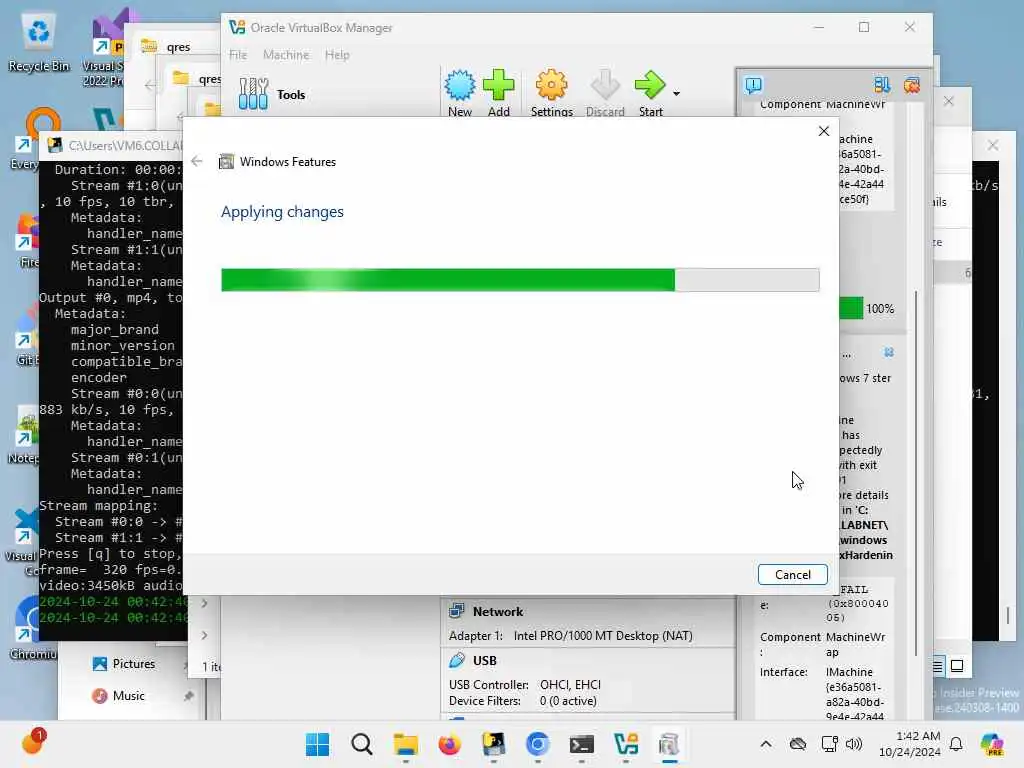The width and height of the screenshot is (1024, 768).
Task: Click the qres folder tab title
Action: pos(178,46)
